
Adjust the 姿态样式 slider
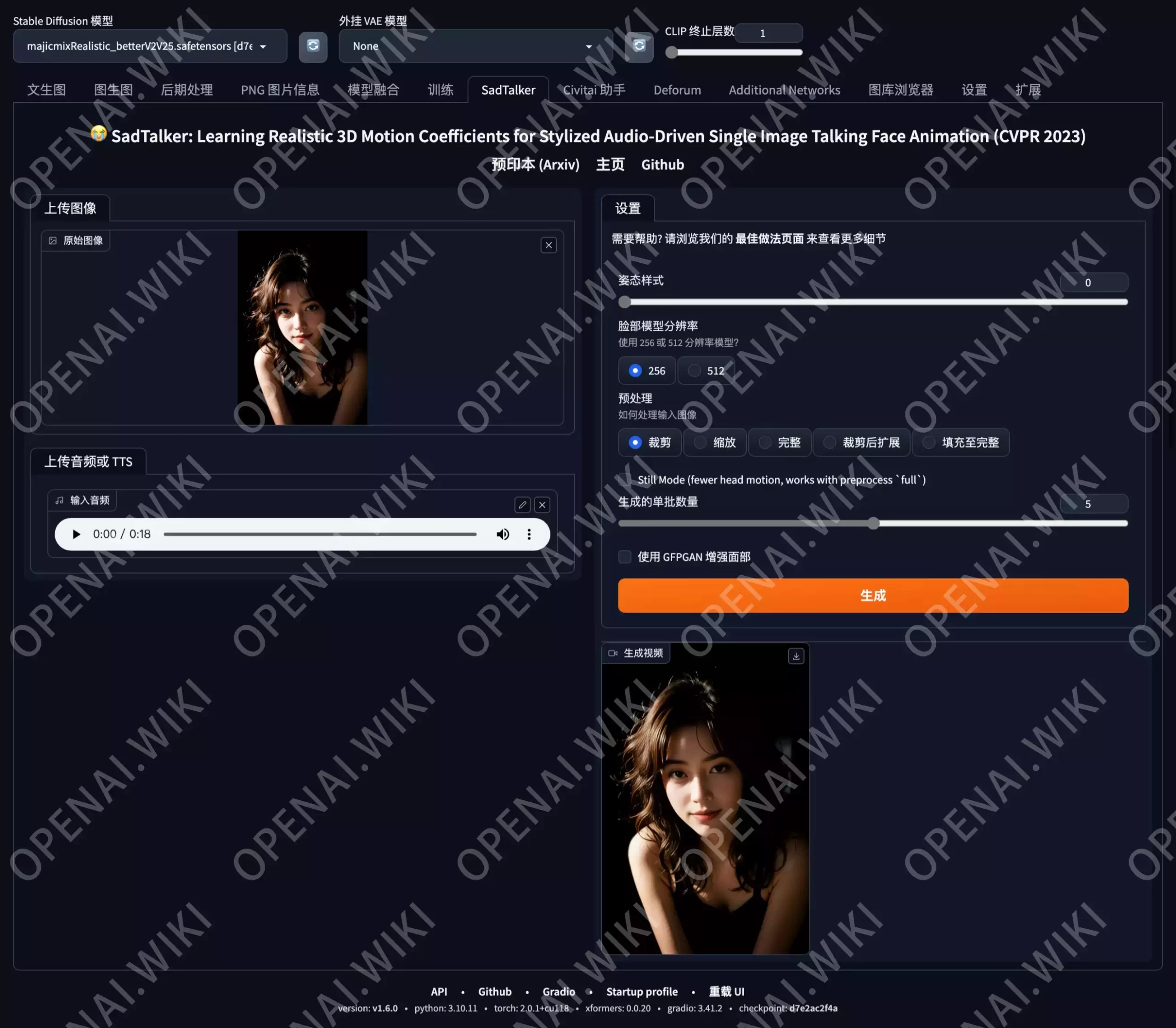coord(872,302)
